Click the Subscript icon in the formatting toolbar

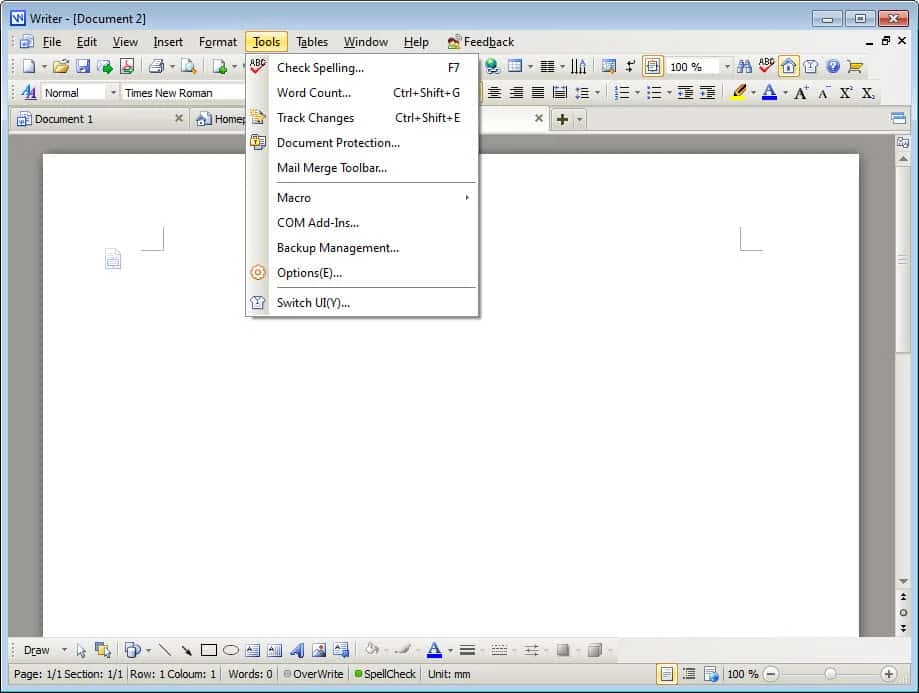coord(868,93)
